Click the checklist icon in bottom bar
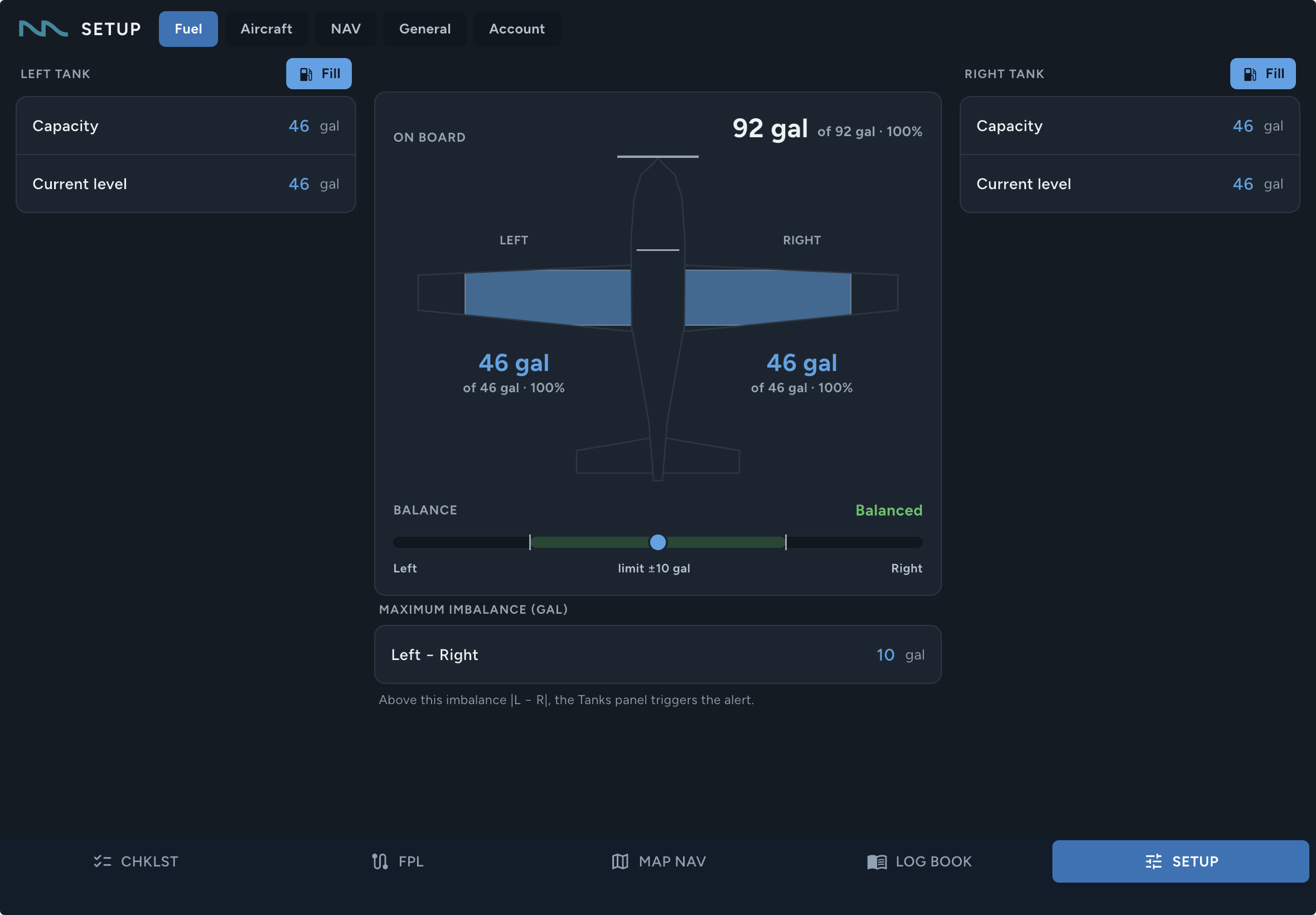 point(102,861)
